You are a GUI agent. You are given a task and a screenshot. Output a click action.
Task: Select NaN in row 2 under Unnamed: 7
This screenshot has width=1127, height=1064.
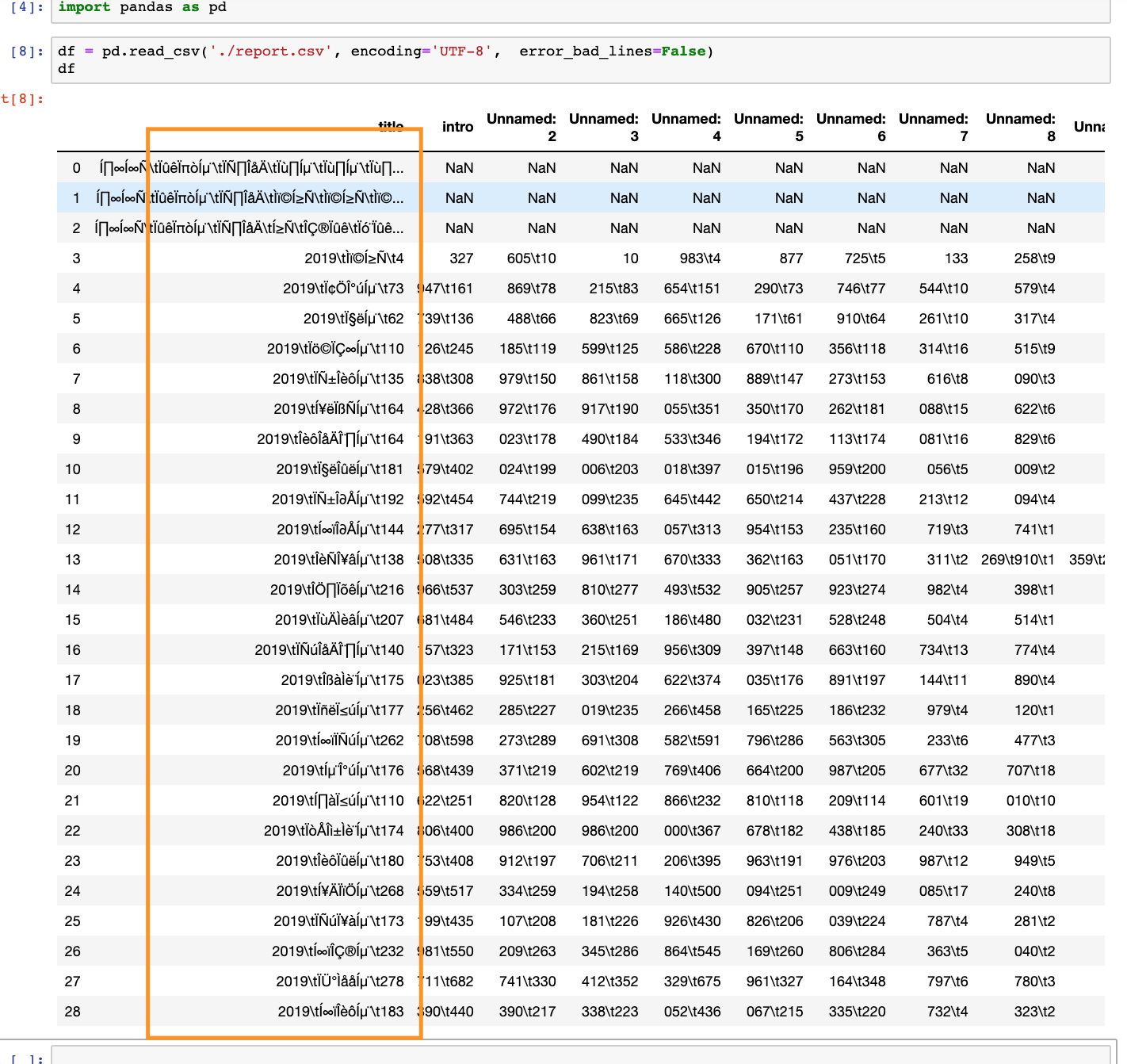(954, 228)
